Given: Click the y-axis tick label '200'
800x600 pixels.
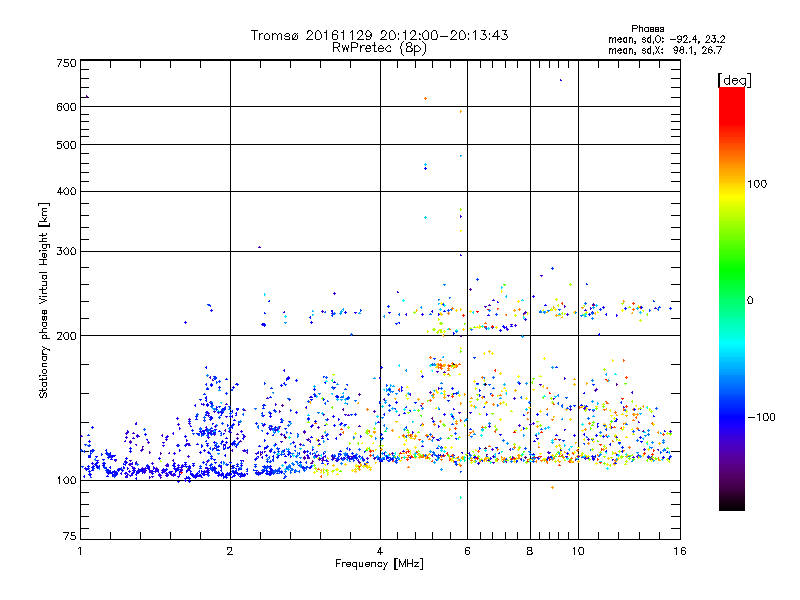Looking at the screenshot, I should pyautogui.click(x=66, y=336).
